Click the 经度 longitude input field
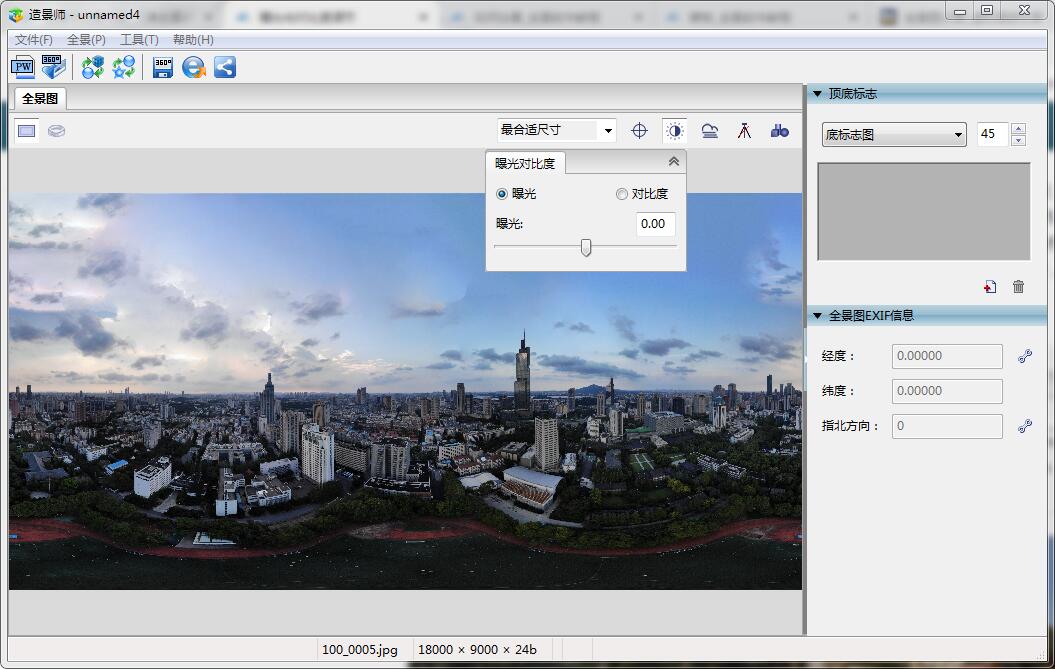 coord(947,356)
